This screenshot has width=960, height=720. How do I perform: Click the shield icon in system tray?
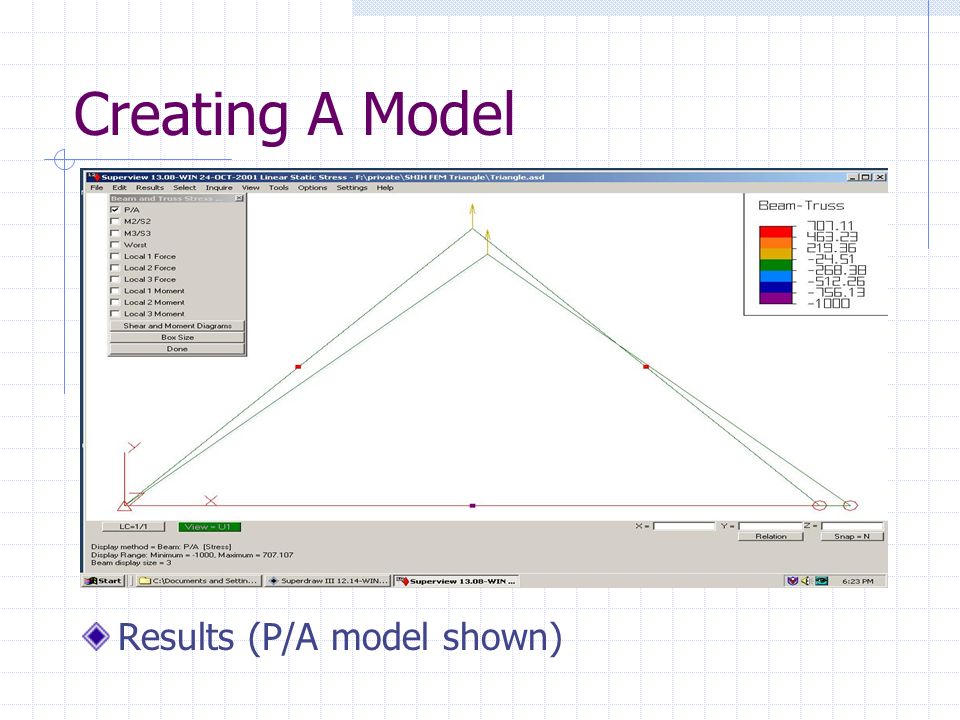[x=793, y=580]
